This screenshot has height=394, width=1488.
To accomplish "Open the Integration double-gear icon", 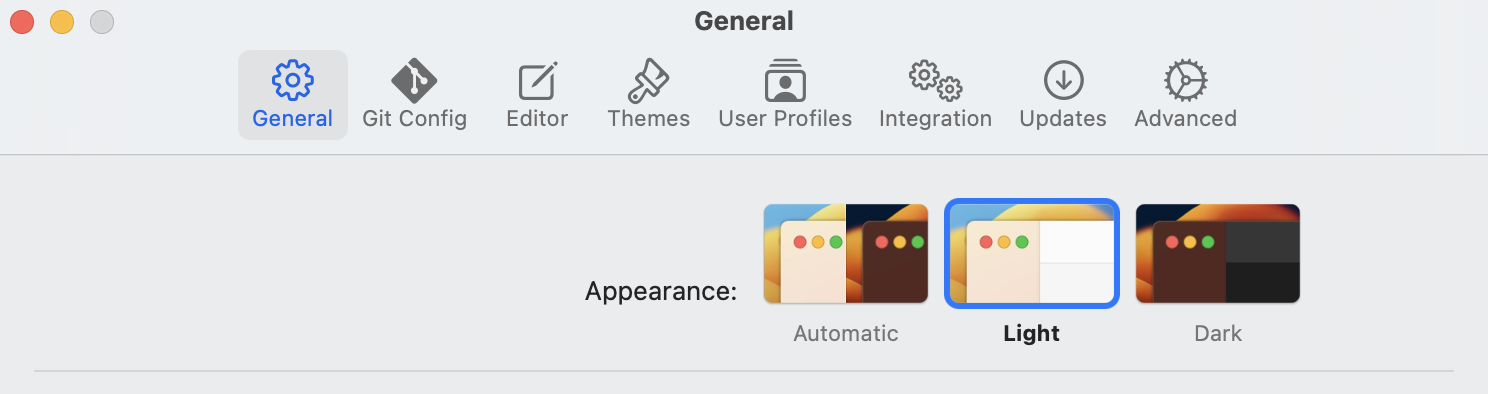I will pos(935,80).
